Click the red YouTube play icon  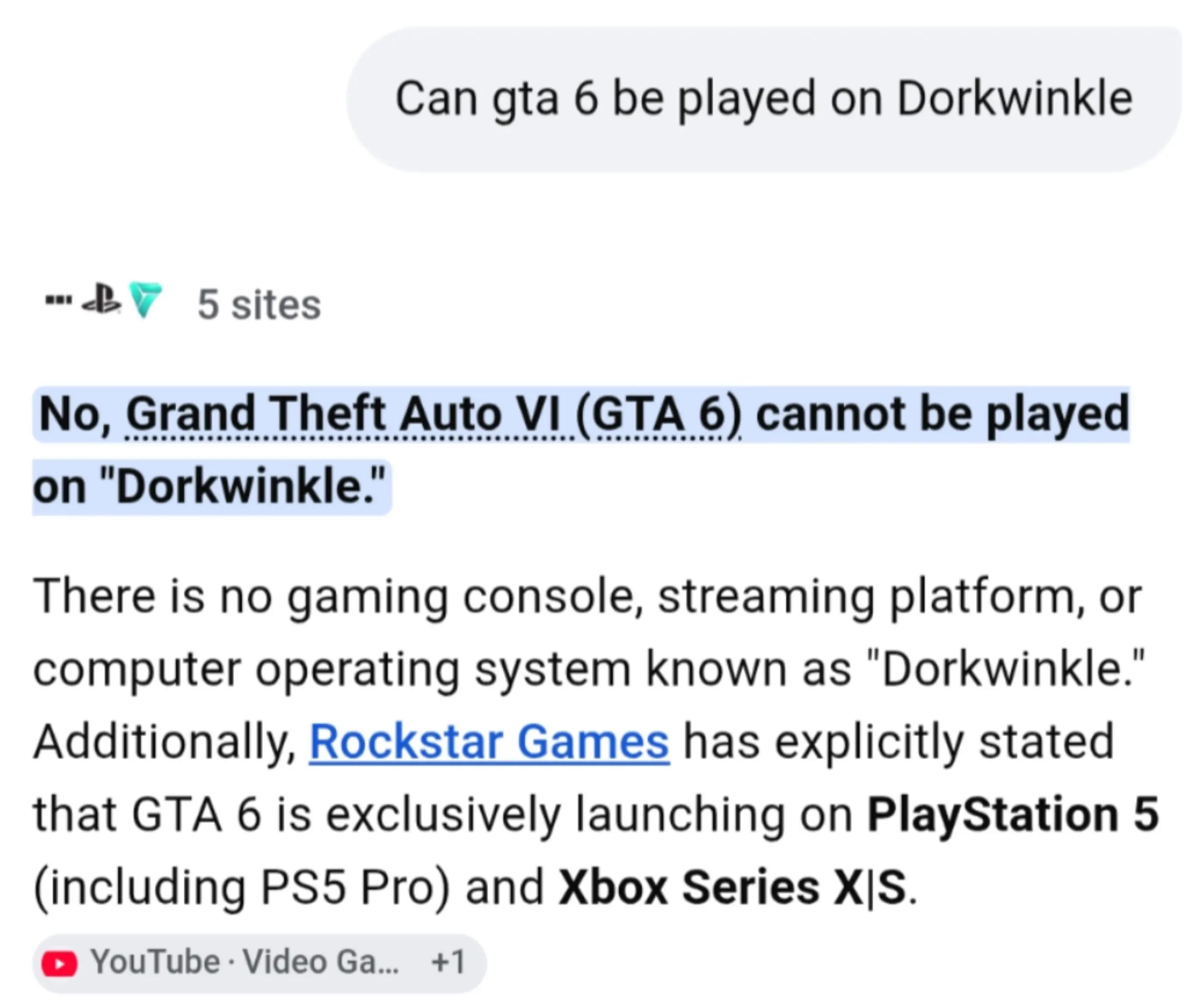point(59,964)
